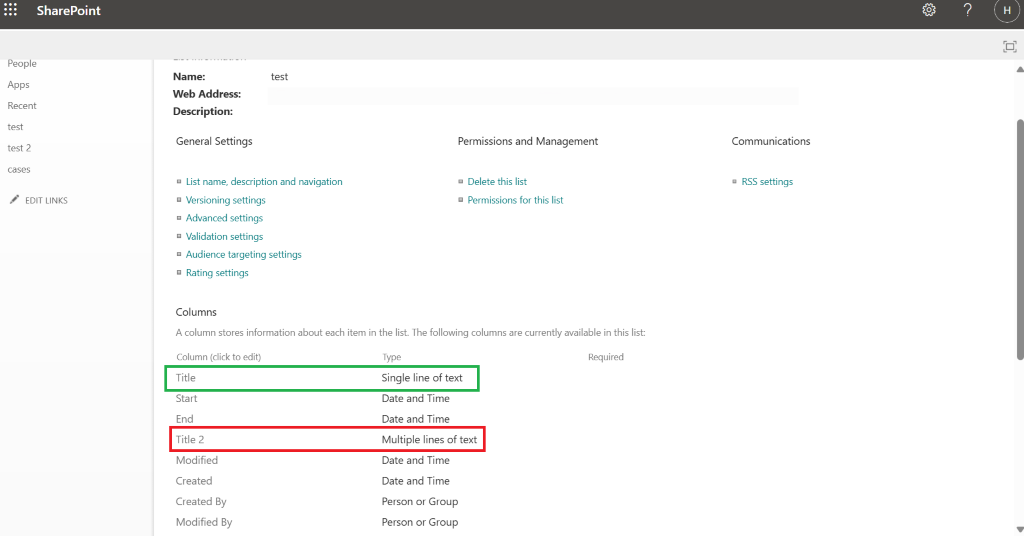Click the scrollbar down arrow

click(x=1020, y=529)
